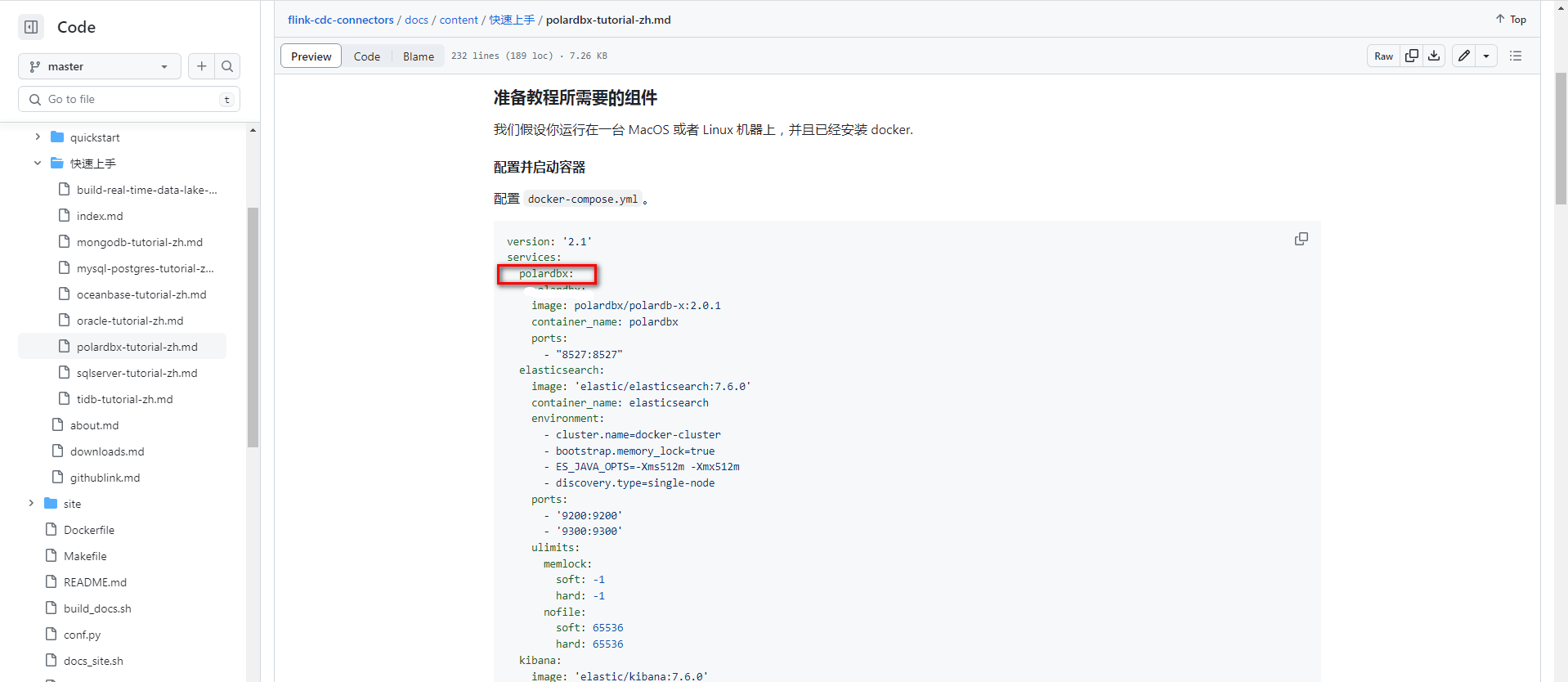Download the raw file
Screen dimensions: 1568x682
click(1434, 56)
